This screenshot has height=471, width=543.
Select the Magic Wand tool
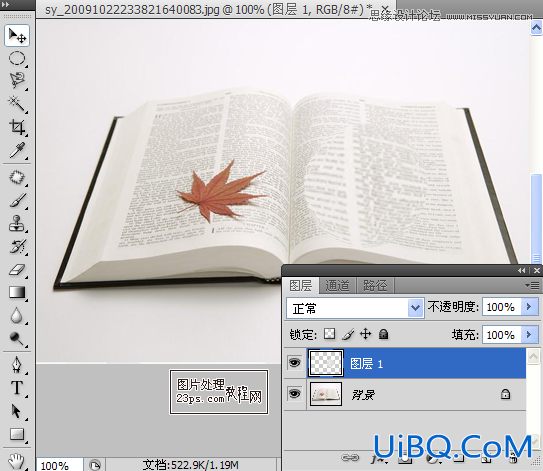point(17,104)
